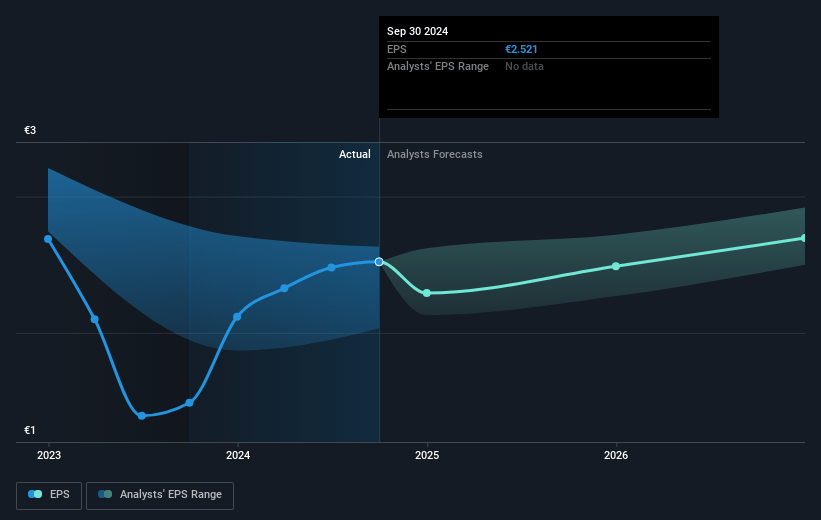Click the 'Sep 30 2024' tooltip date
The height and width of the screenshot is (520, 821).
pos(417,31)
